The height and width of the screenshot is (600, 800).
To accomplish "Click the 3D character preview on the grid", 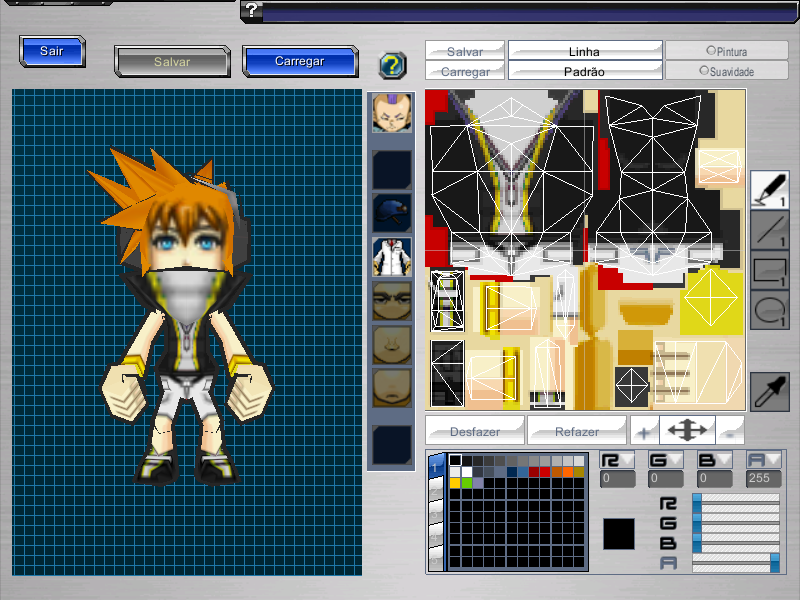I will (x=187, y=317).
